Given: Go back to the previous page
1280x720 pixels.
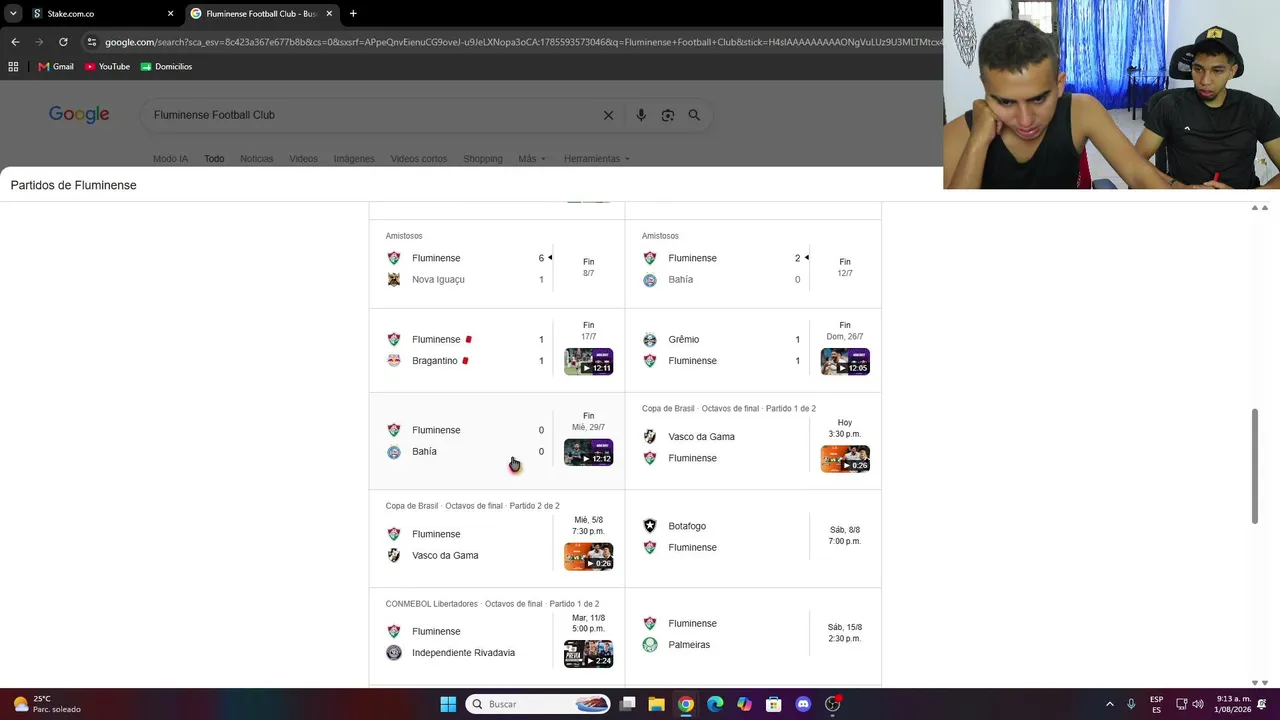Looking at the screenshot, I should pos(15,42).
